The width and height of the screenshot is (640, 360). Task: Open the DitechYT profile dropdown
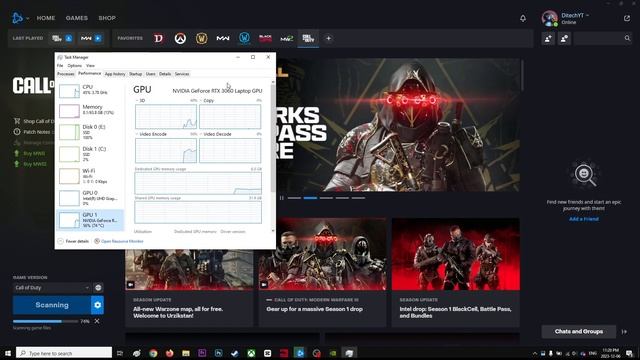575,16
